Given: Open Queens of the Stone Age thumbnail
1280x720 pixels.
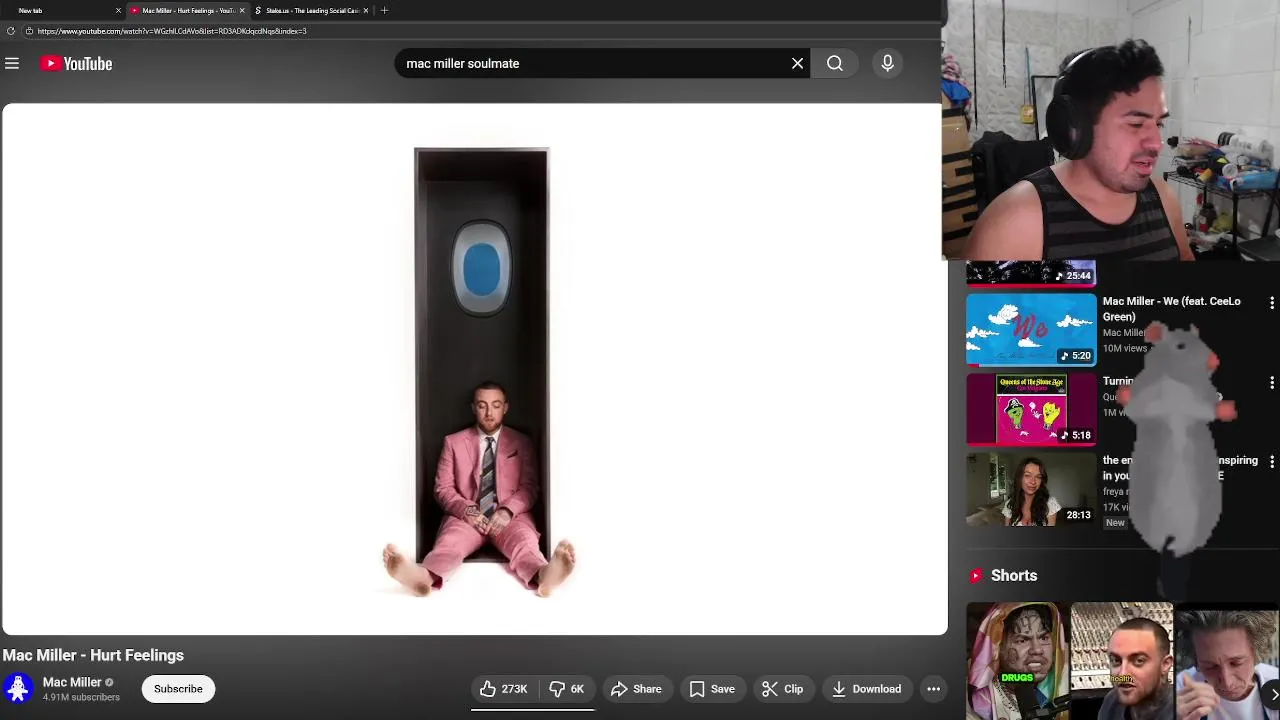Looking at the screenshot, I should pos(1031,409).
